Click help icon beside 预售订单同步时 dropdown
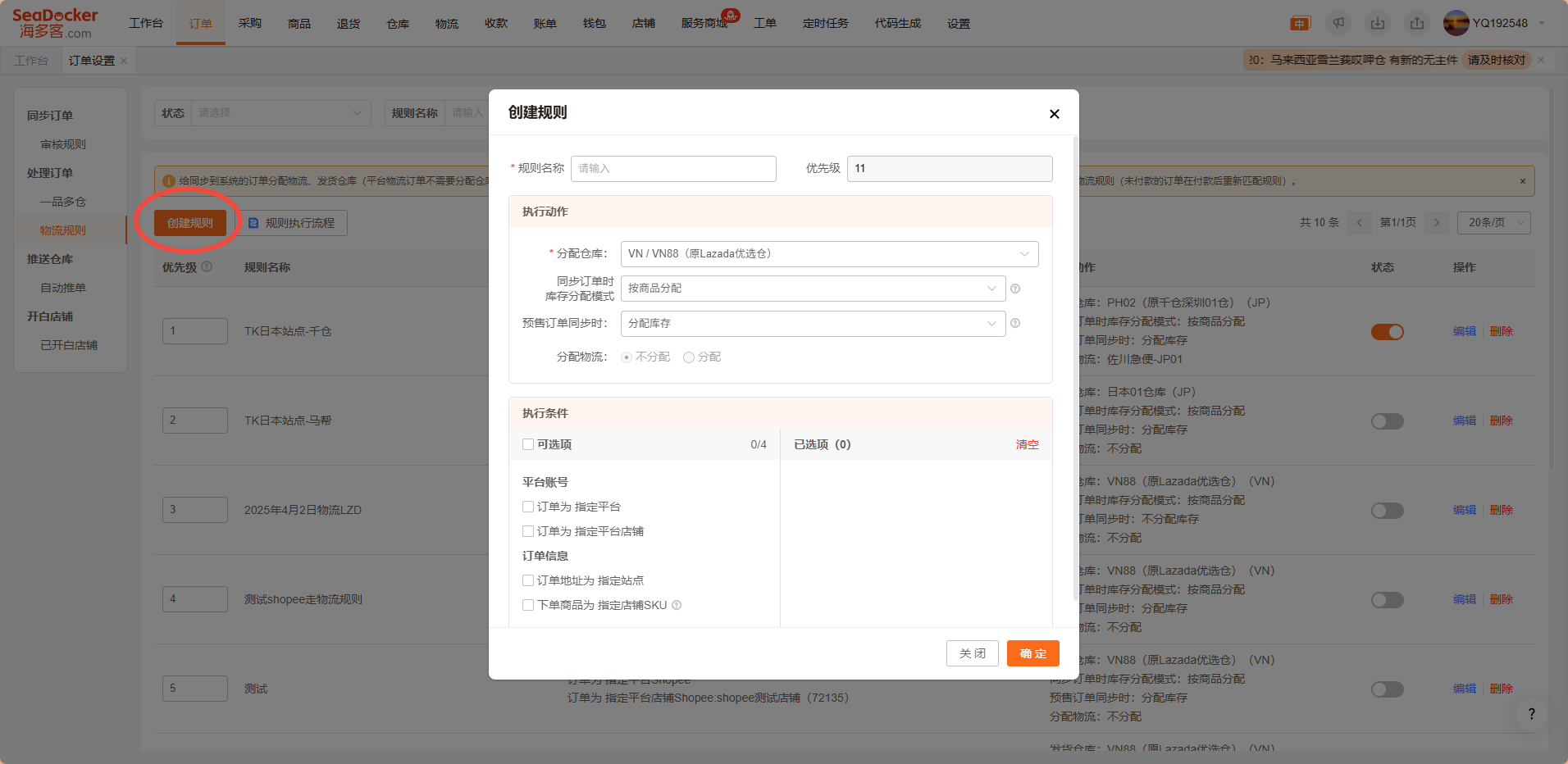The width and height of the screenshot is (1568, 764). [1015, 324]
